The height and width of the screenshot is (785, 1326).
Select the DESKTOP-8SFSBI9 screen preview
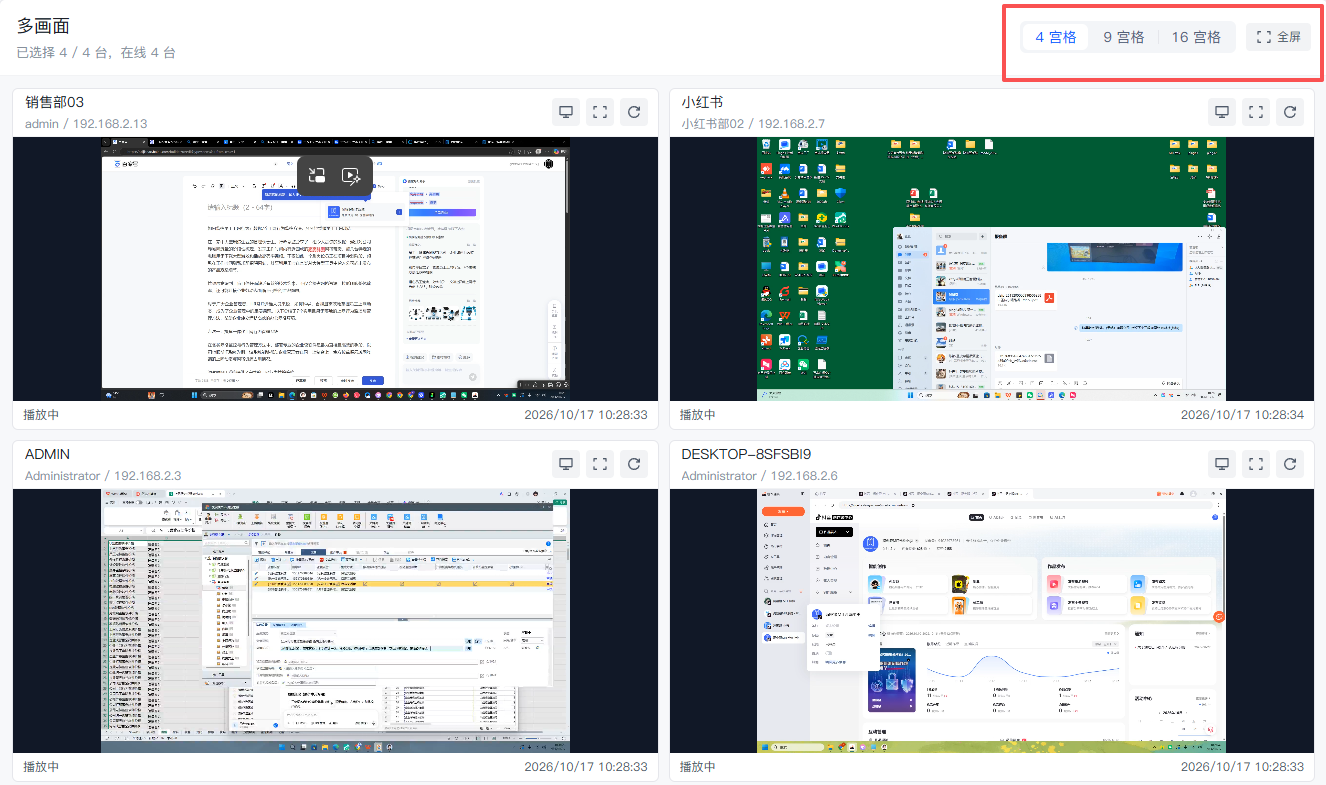[992, 621]
